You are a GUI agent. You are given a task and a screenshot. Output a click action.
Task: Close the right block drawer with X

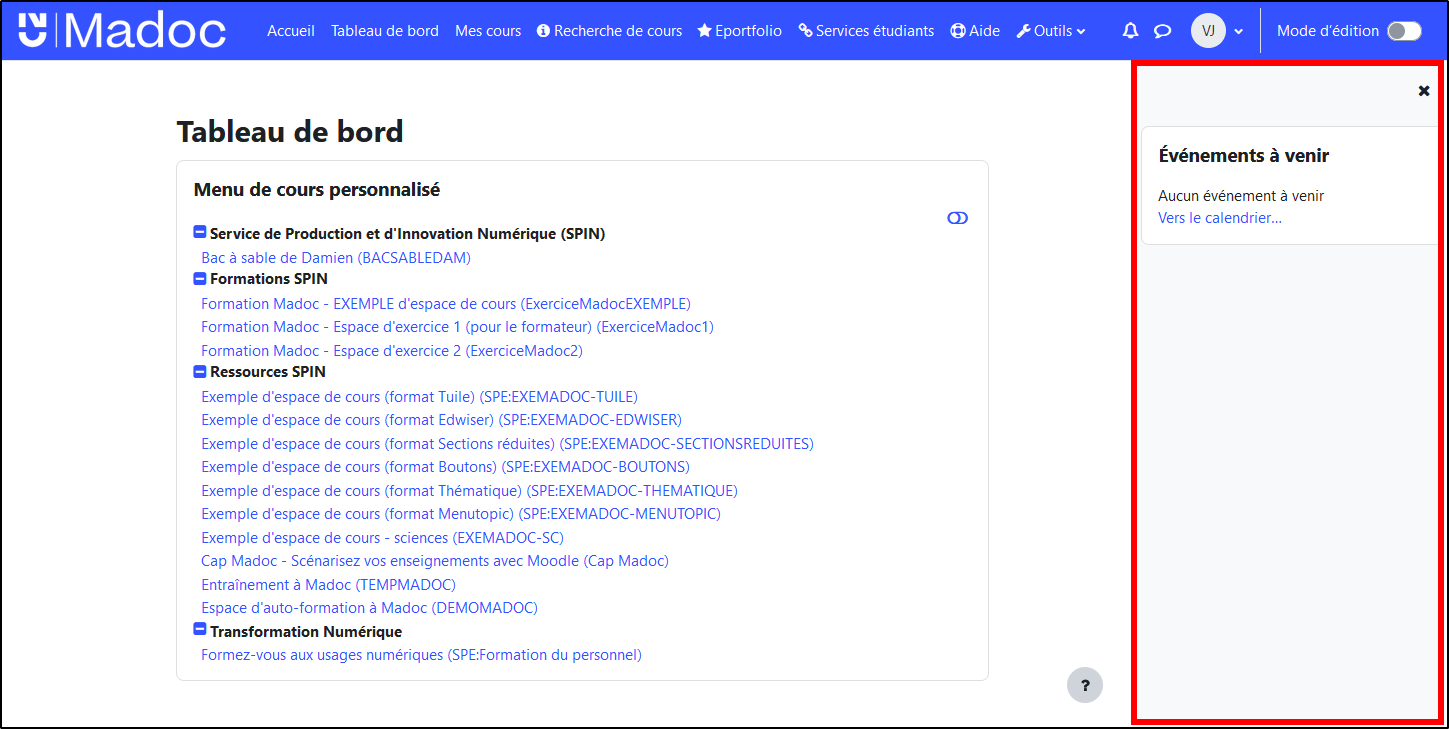pos(1424,91)
